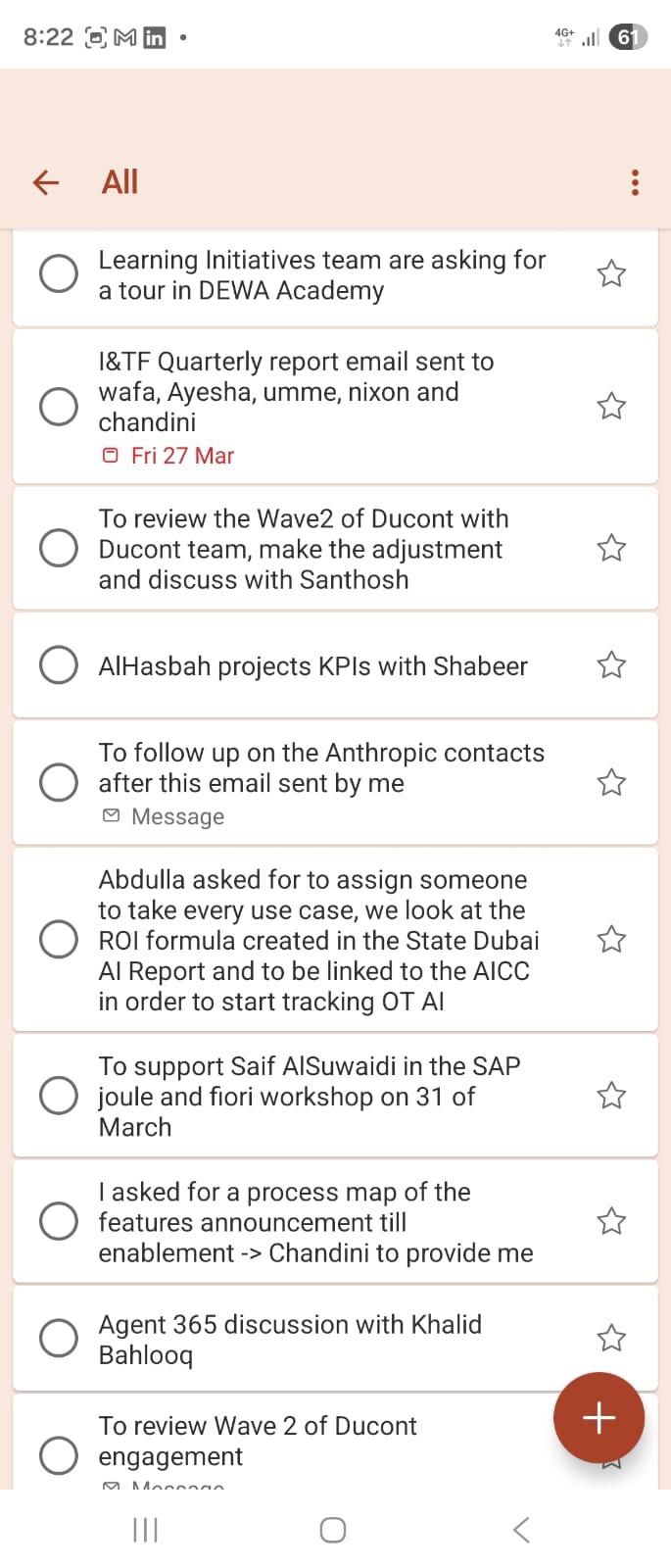Star the Anthropic contacts follow-up task
This screenshot has height=1568, width=671.
pyautogui.click(x=611, y=782)
